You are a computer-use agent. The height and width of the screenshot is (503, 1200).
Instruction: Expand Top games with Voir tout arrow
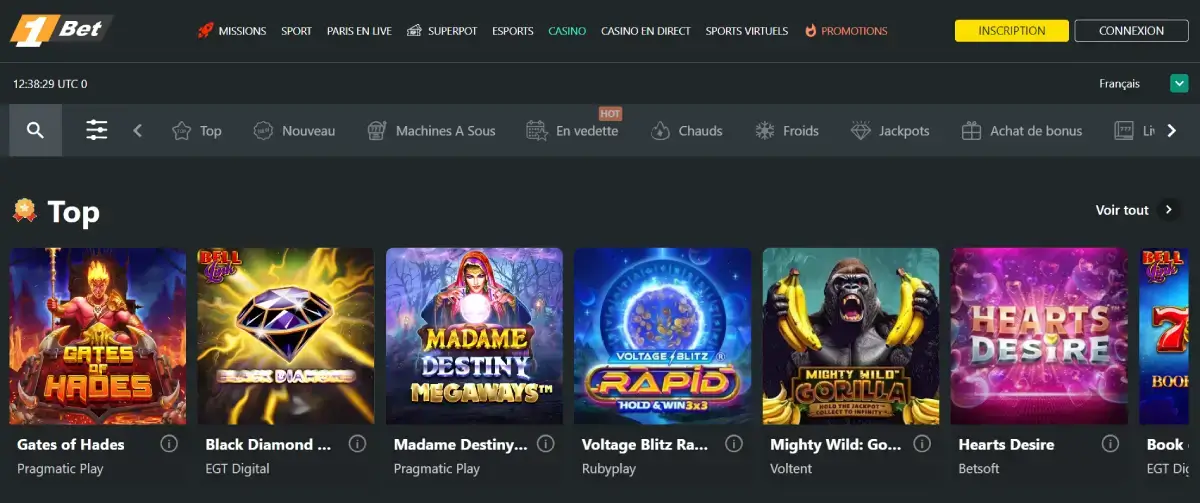click(1168, 210)
